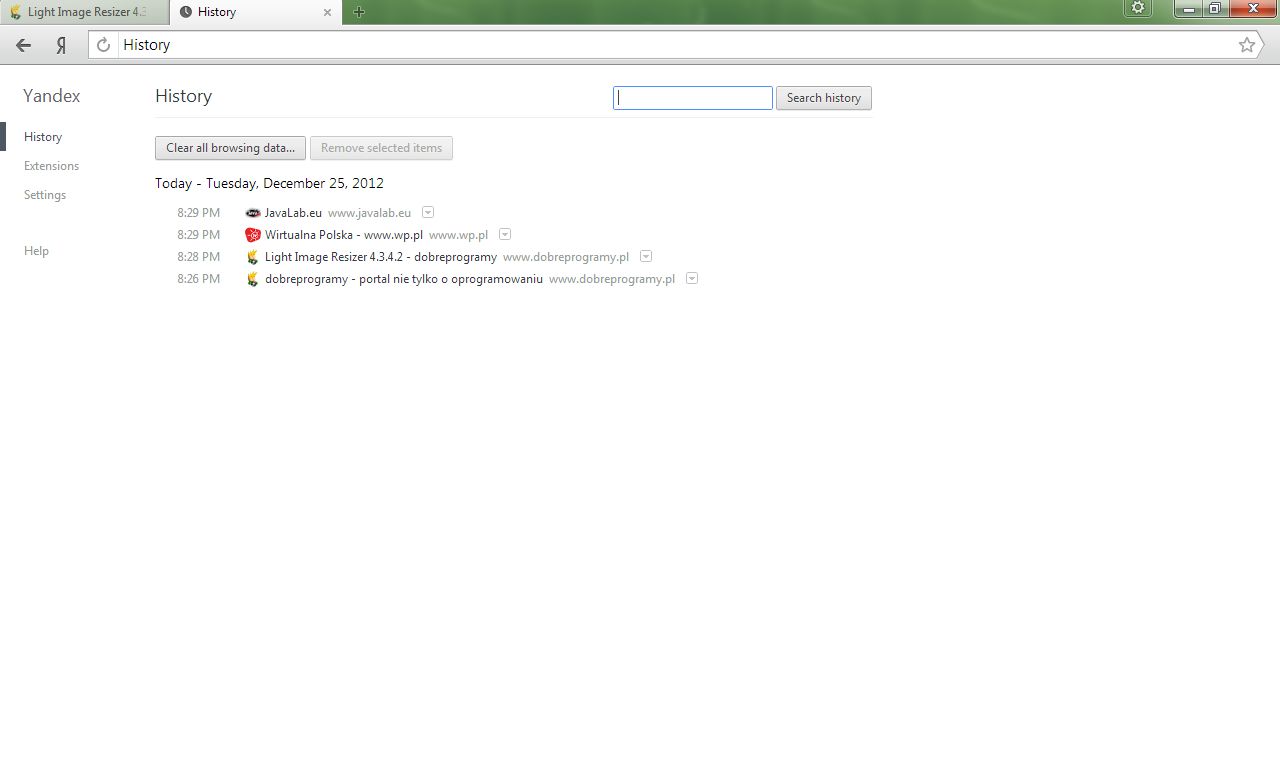Click Clear all browsing data button

point(230,148)
